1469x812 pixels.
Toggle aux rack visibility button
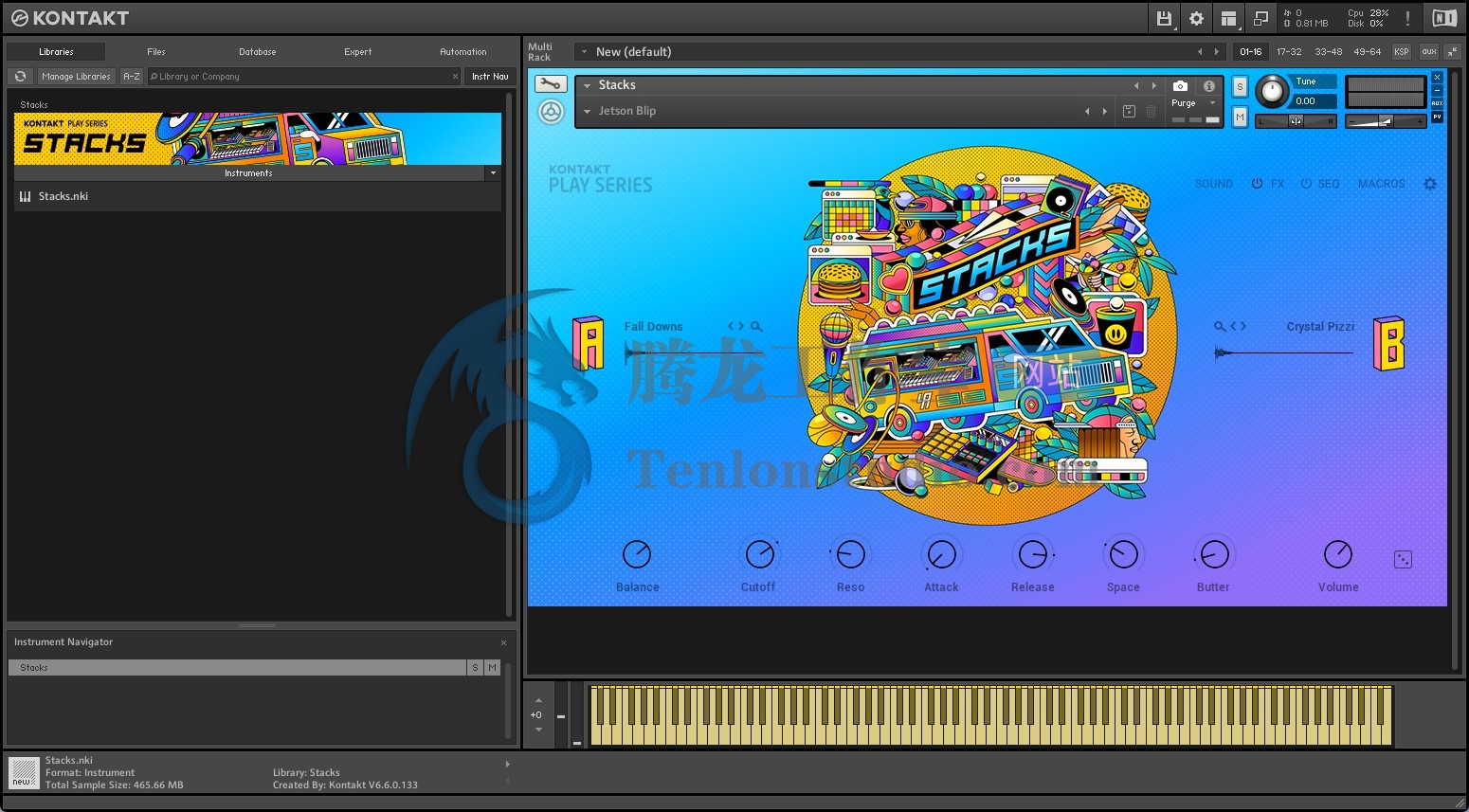tap(1428, 51)
